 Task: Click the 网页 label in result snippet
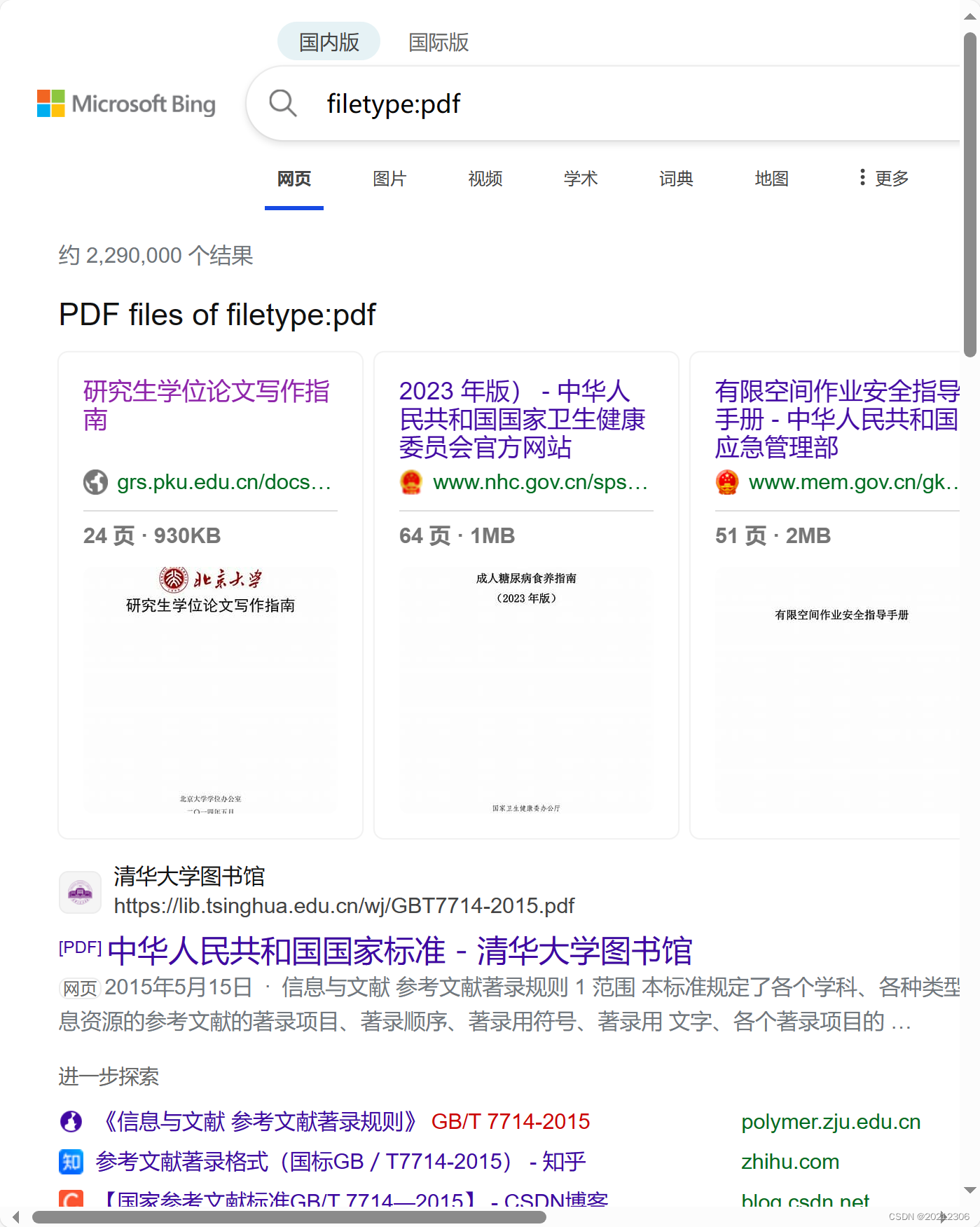[80, 989]
